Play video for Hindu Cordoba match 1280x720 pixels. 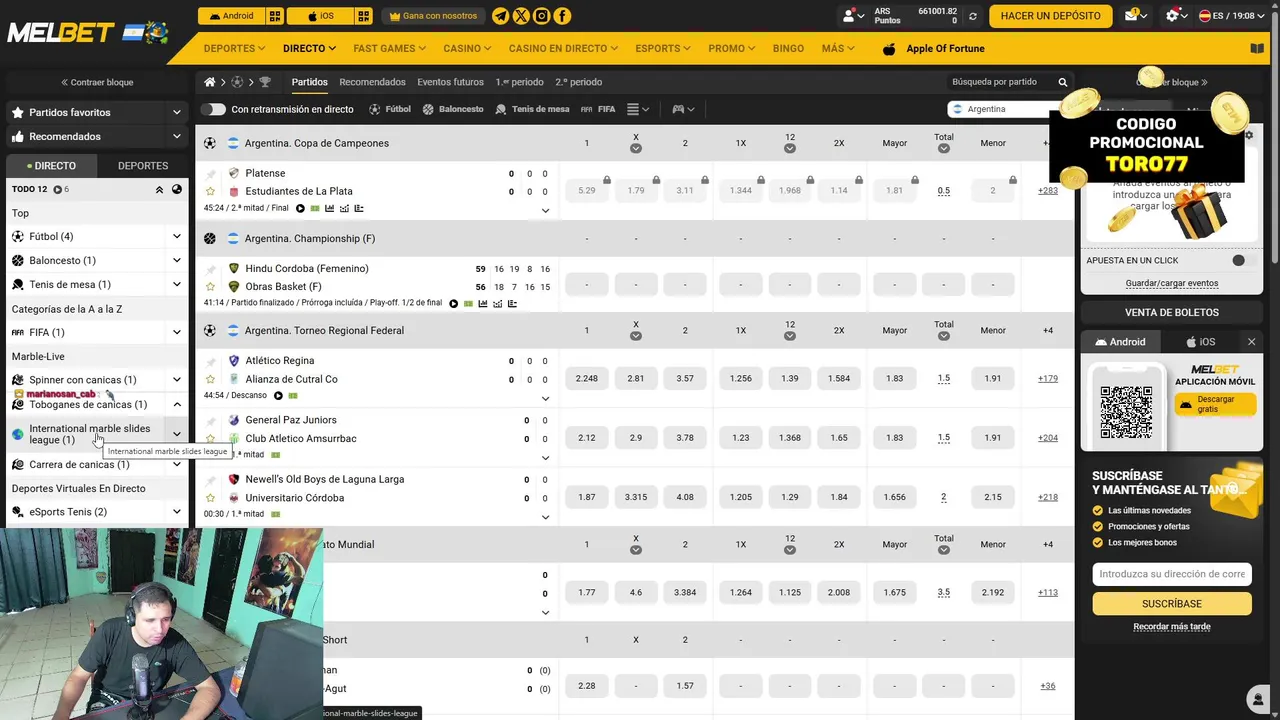click(453, 303)
